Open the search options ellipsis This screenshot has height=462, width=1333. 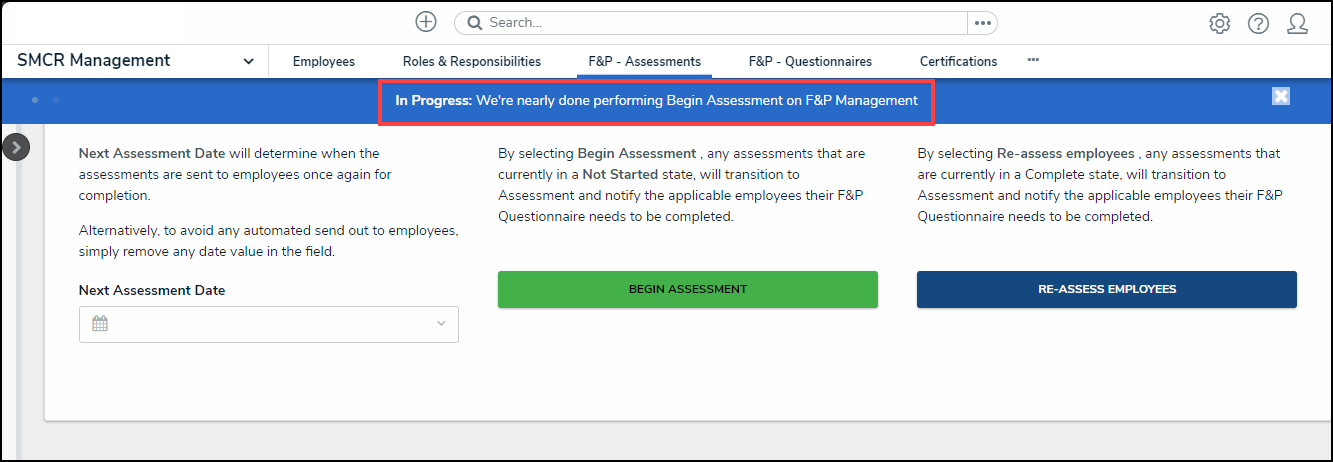pos(982,22)
